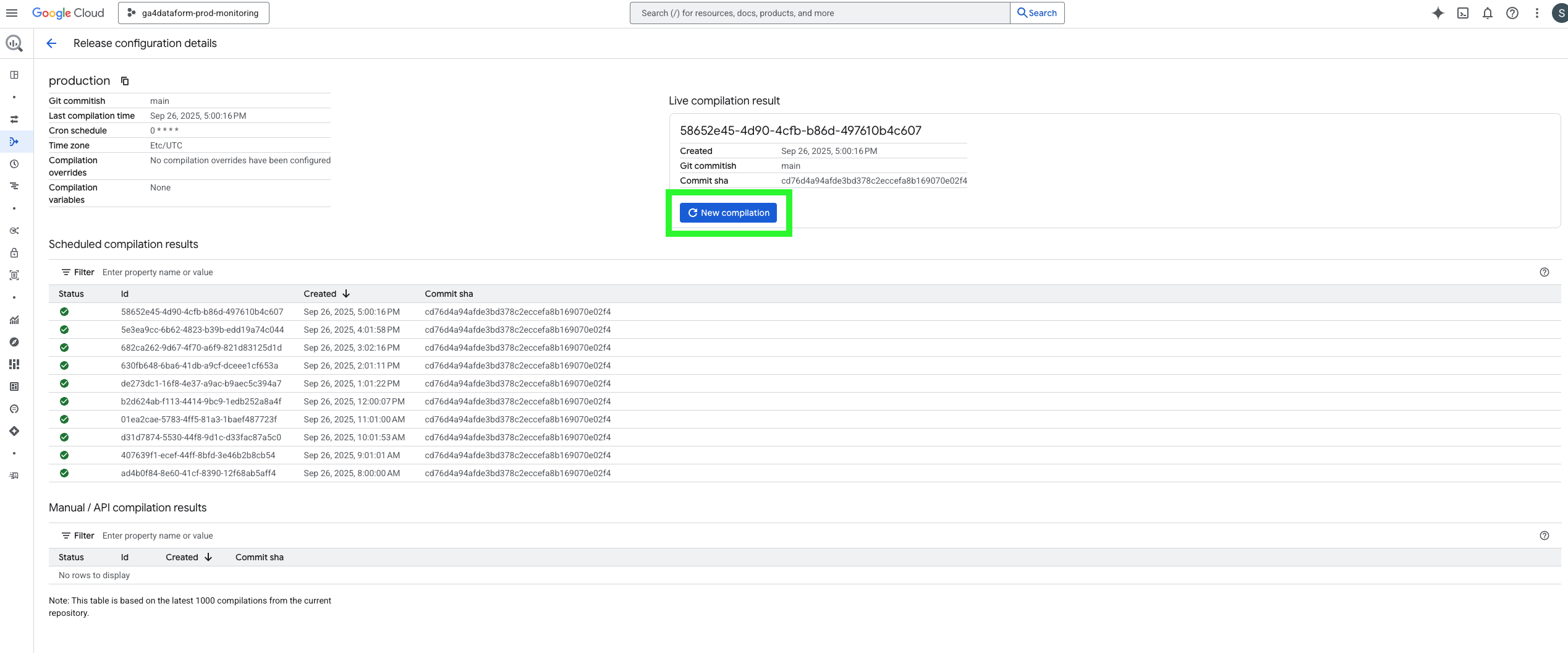Open the Help question mark icon
This screenshot has width=1568, height=653.
1512,12
